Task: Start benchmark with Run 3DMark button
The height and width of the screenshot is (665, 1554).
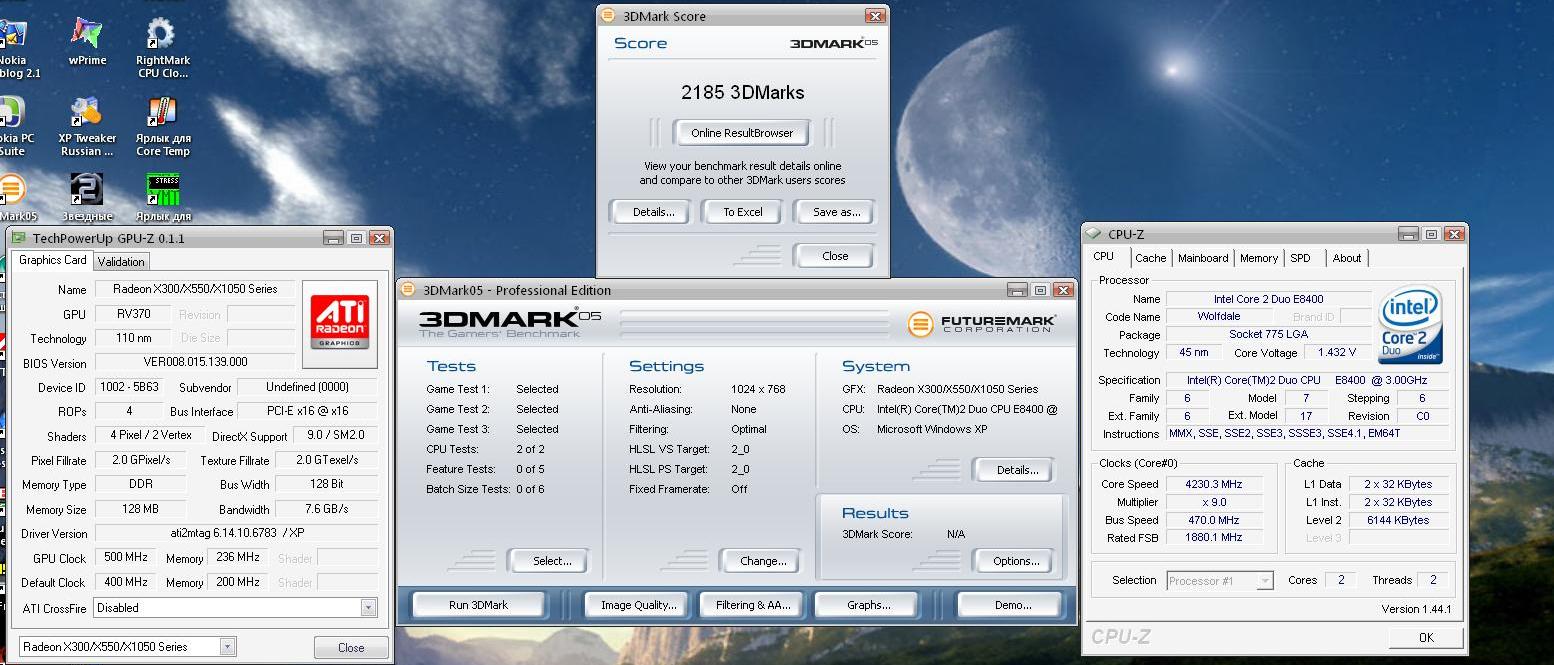Action: [478, 605]
